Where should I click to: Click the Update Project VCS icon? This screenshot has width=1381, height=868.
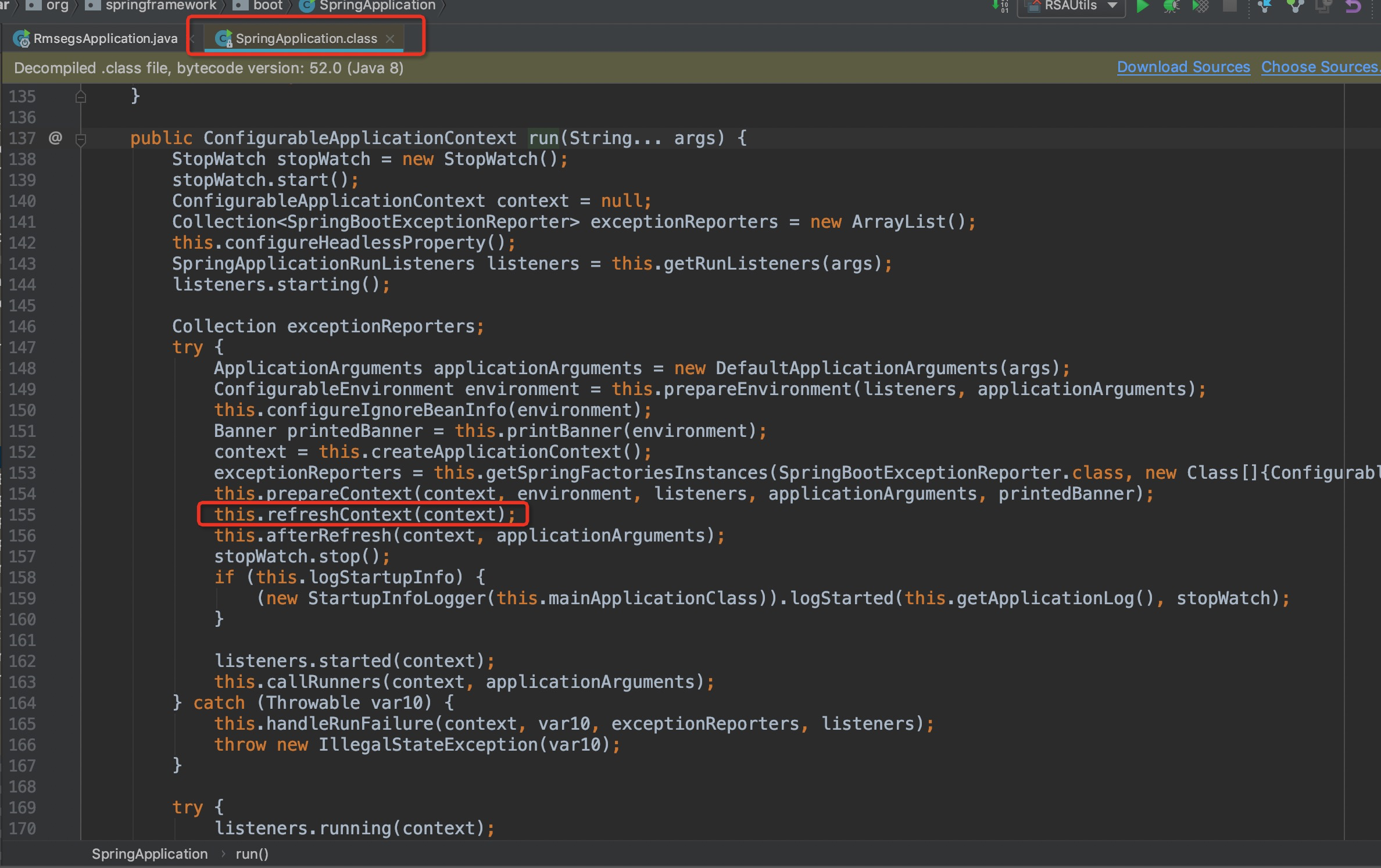(1265, 6)
